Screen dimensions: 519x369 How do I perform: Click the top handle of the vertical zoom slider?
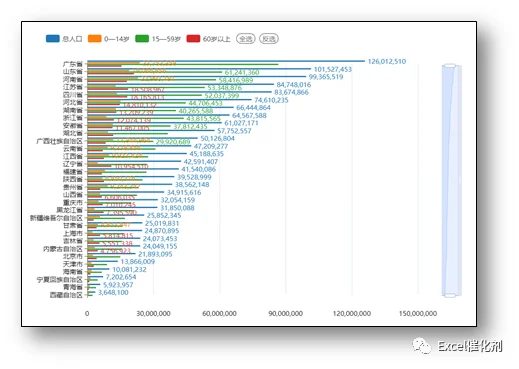click(450, 66)
